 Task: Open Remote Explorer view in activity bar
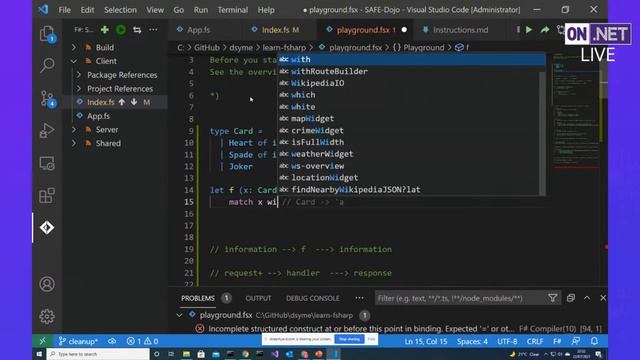coord(47,163)
